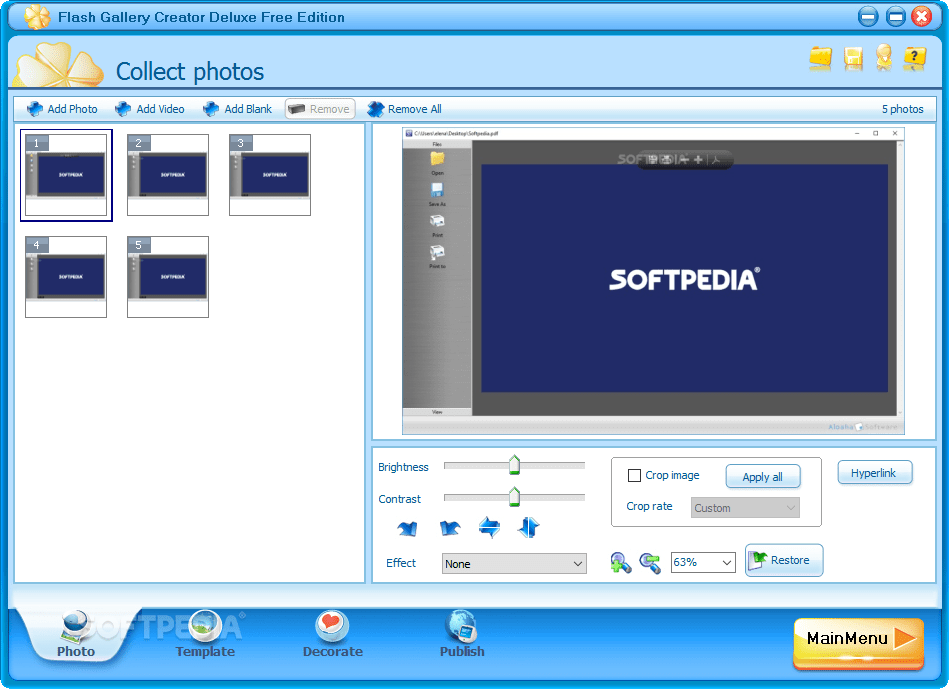The height and width of the screenshot is (689, 949).
Task: Minimize the Flash Gallery Creator window
Action: tap(867, 17)
